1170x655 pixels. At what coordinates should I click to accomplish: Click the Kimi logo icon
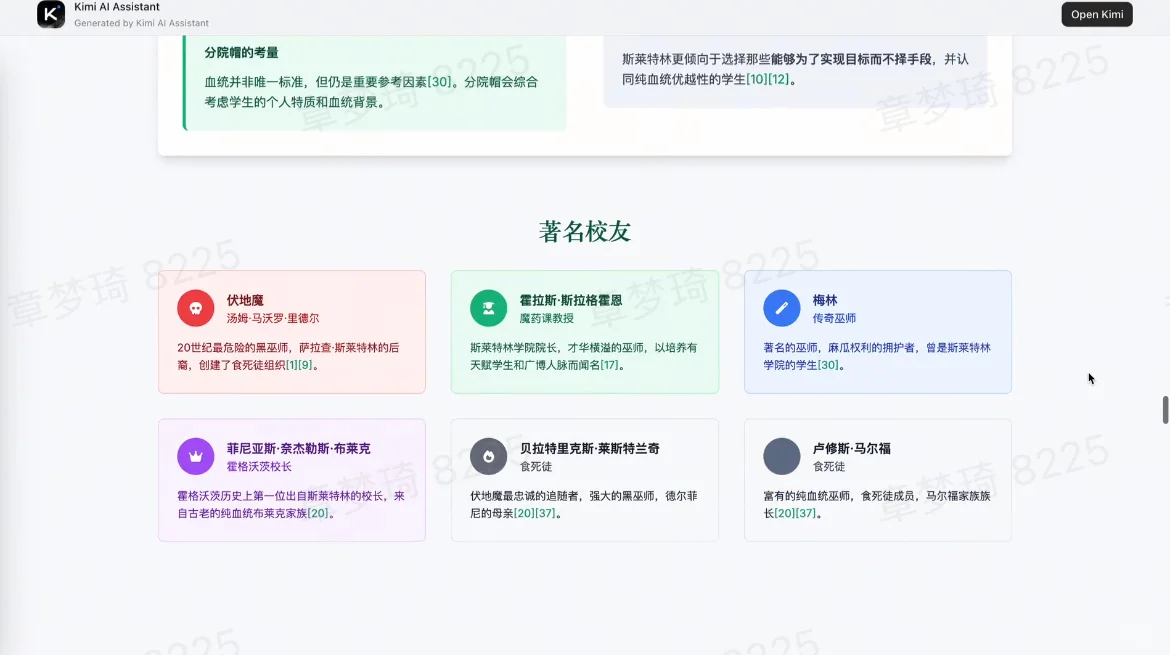click(51, 14)
